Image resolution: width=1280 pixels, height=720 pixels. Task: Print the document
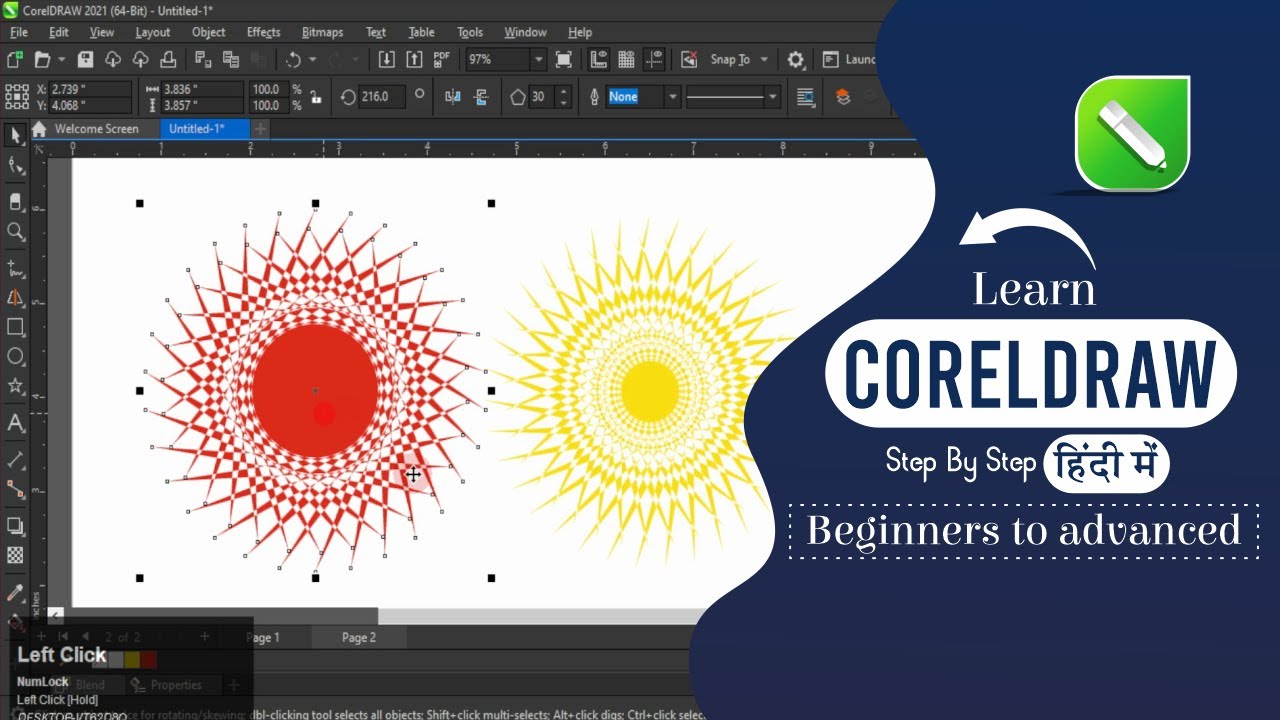168,60
